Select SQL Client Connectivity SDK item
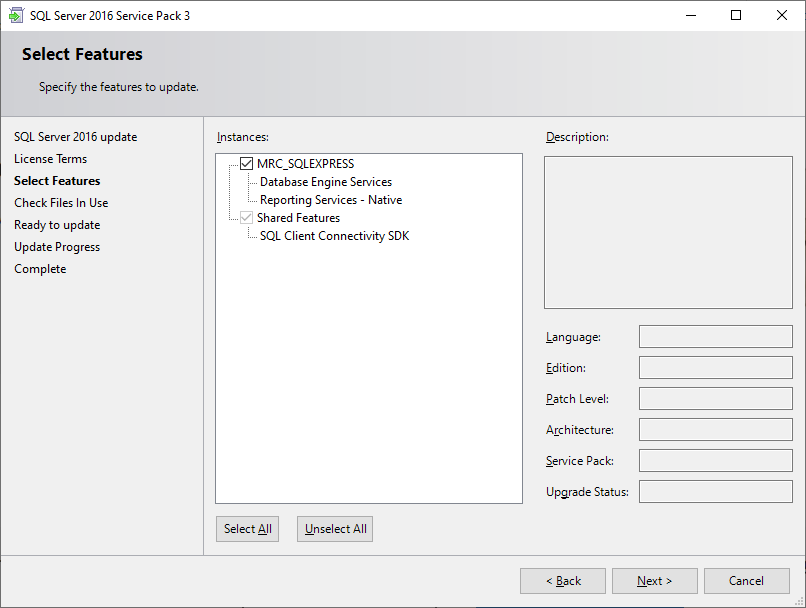 [x=334, y=236]
